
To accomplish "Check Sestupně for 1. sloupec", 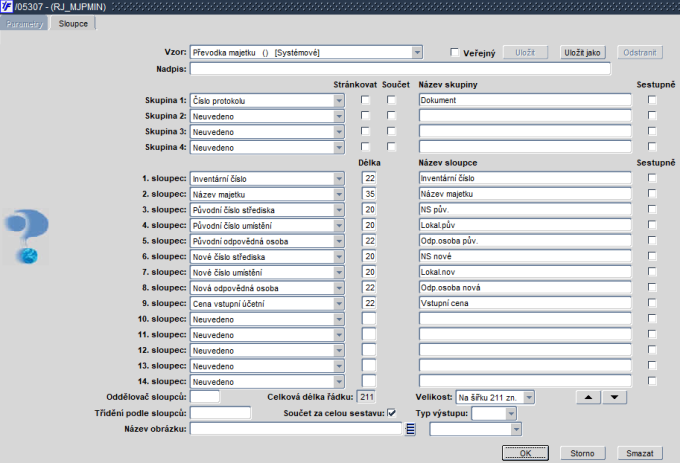I will (x=652, y=178).
